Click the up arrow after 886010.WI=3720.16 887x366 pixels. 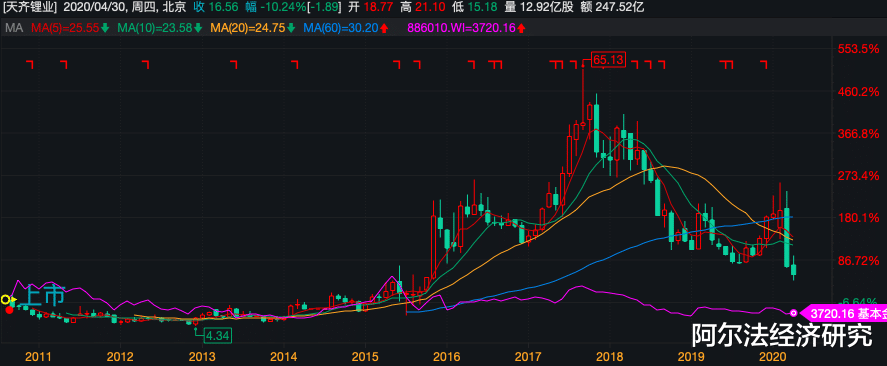[x=521, y=28]
